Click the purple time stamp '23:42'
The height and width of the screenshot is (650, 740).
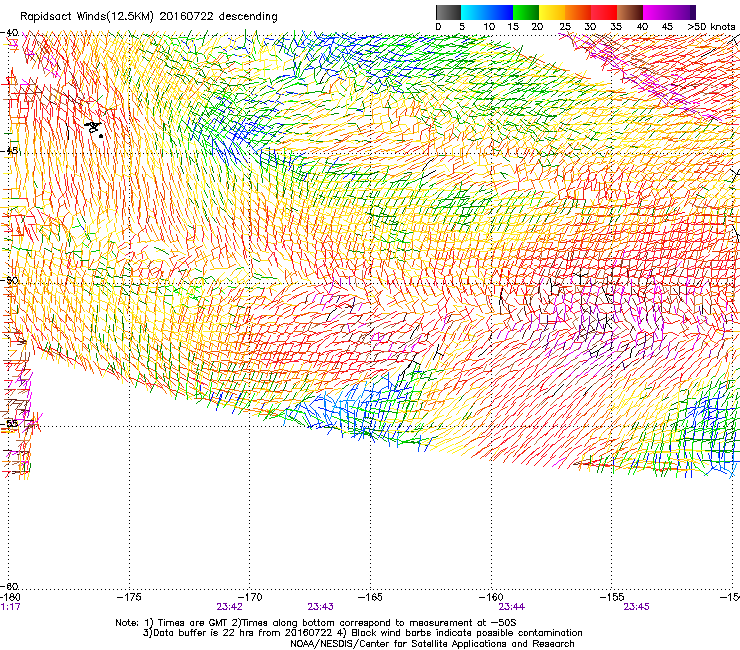click(x=230, y=607)
